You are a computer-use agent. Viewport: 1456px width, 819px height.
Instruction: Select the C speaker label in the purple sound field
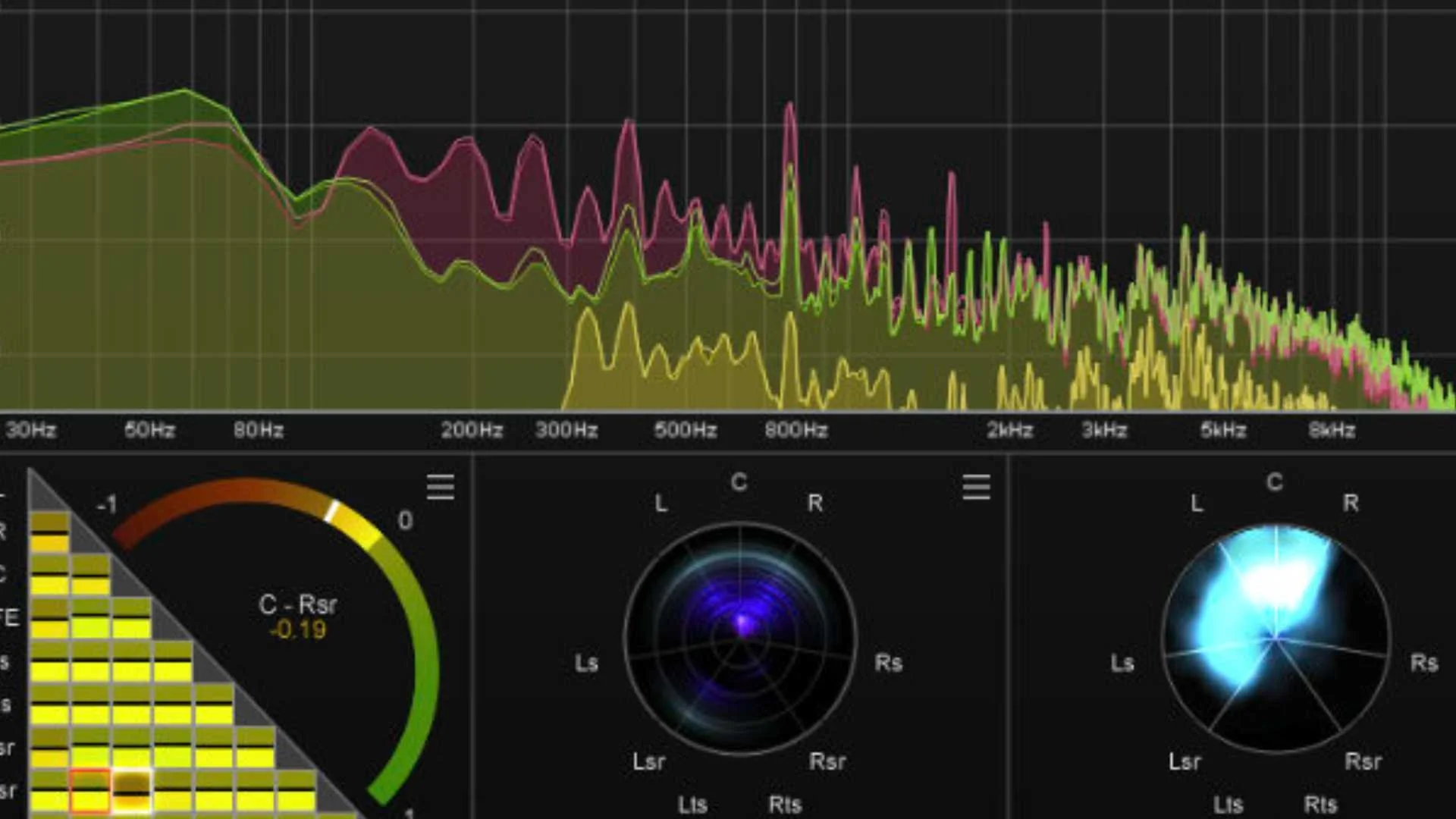pos(739,482)
